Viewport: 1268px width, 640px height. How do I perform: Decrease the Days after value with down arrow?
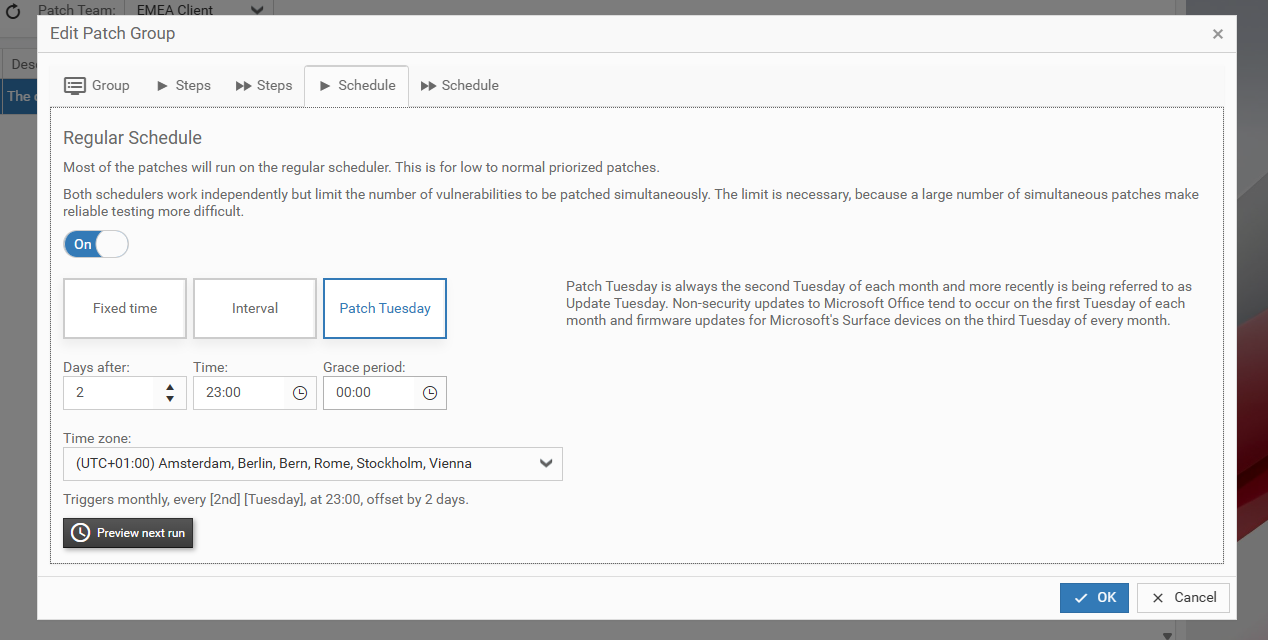170,399
